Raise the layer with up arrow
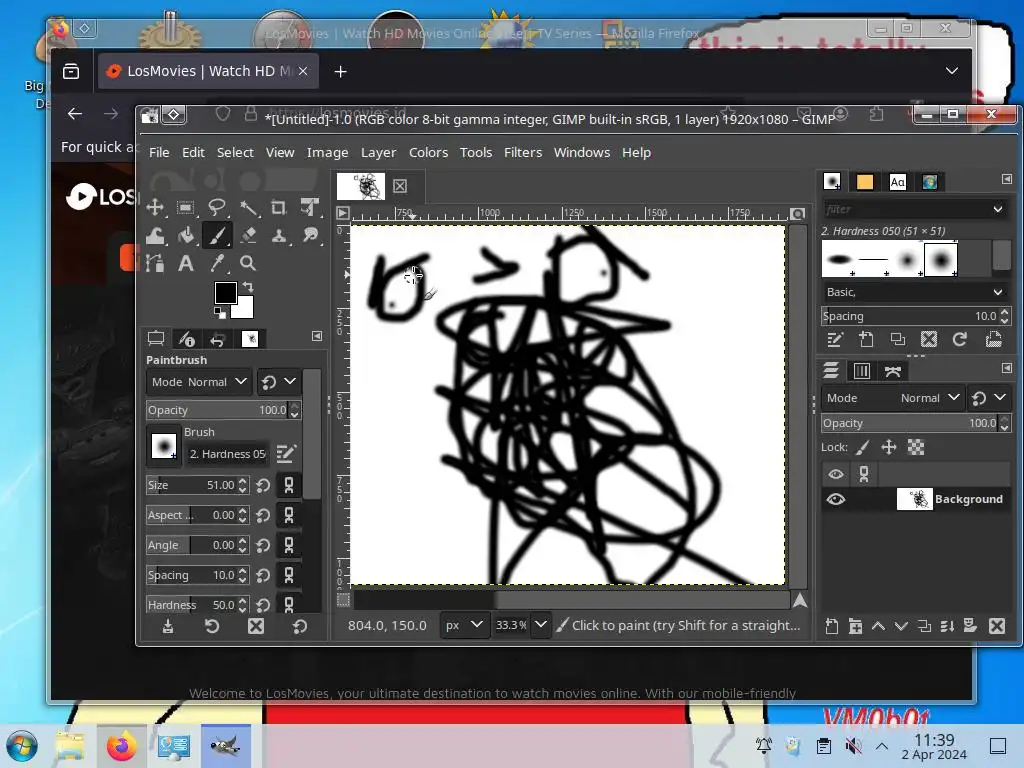Image resolution: width=1024 pixels, height=768 pixels. 878,626
